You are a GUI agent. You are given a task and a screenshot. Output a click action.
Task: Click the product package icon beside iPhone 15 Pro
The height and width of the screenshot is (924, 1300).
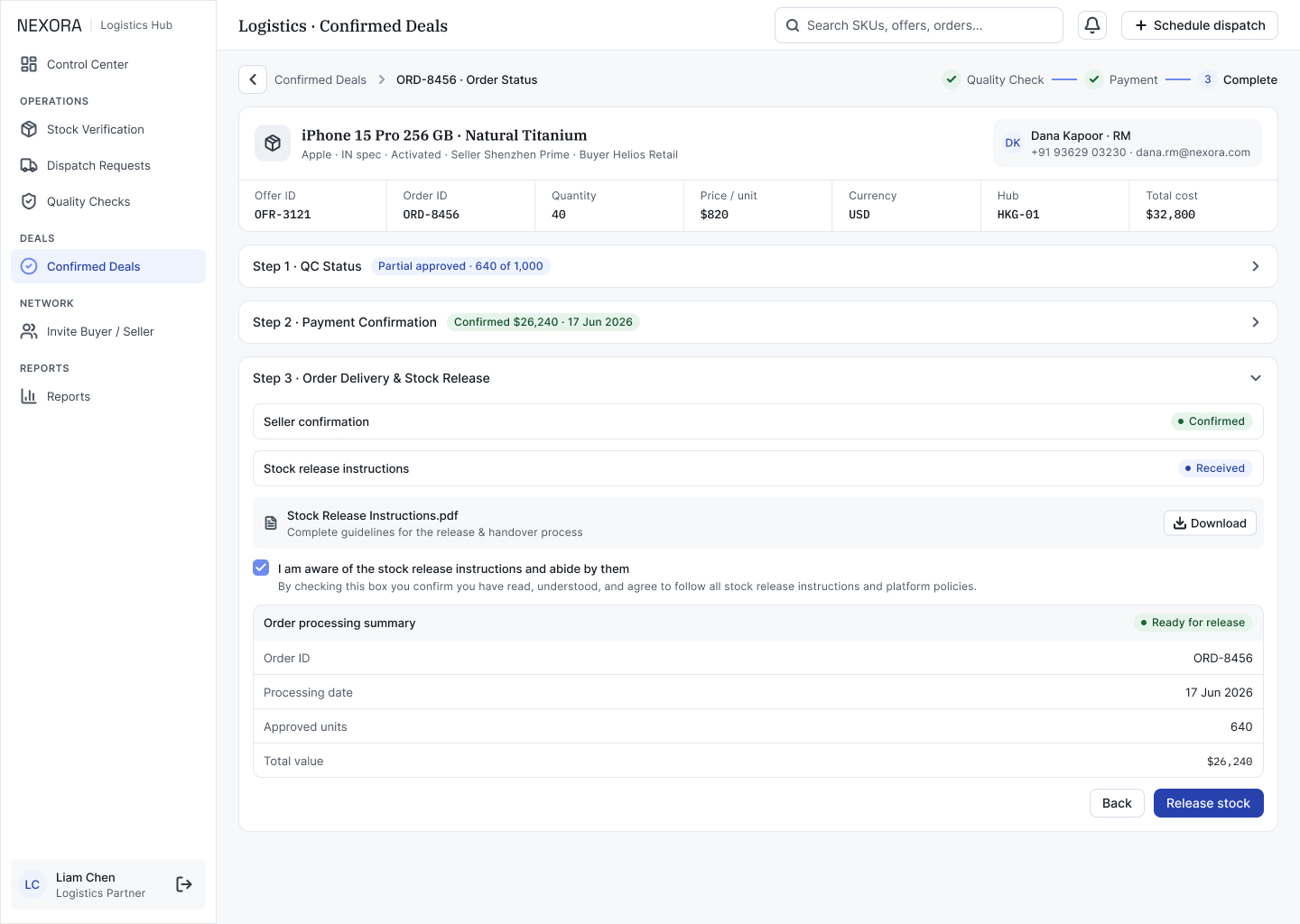pos(273,143)
